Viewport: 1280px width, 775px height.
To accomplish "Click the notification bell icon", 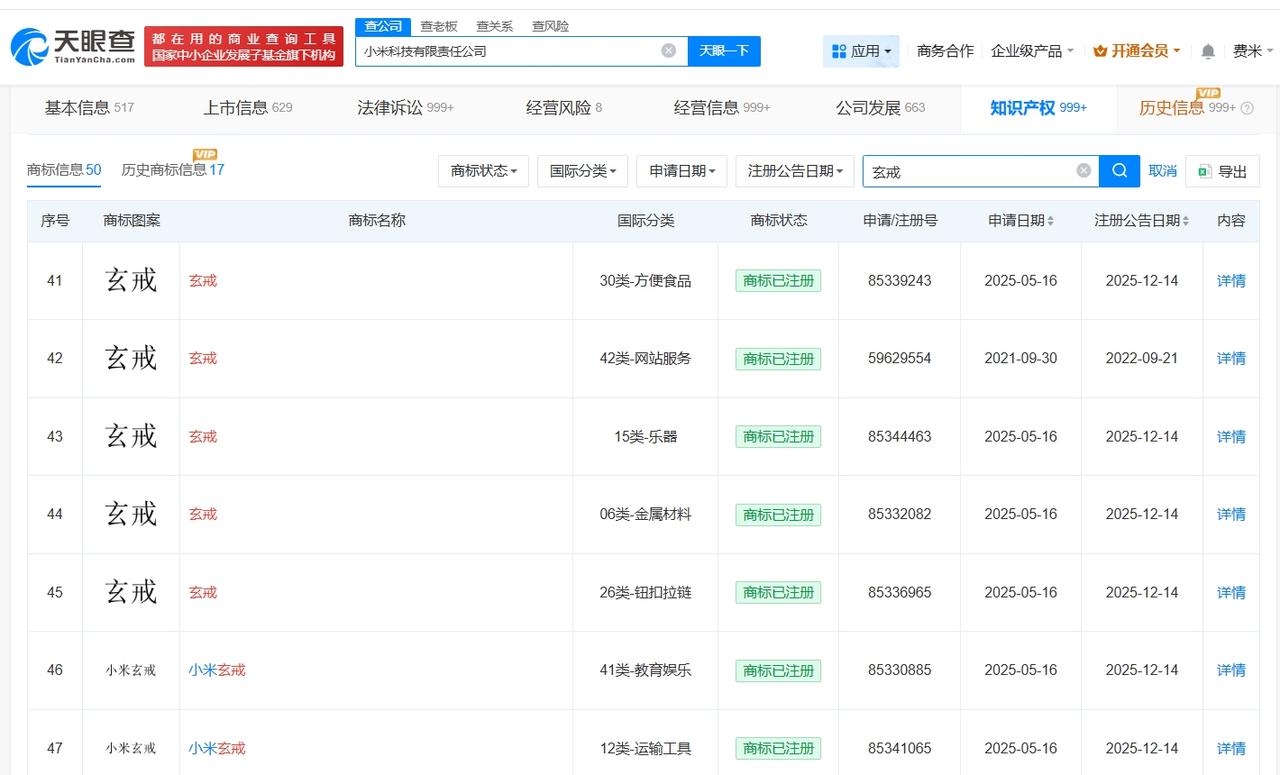I will pyautogui.click(x=1208, y=51).
